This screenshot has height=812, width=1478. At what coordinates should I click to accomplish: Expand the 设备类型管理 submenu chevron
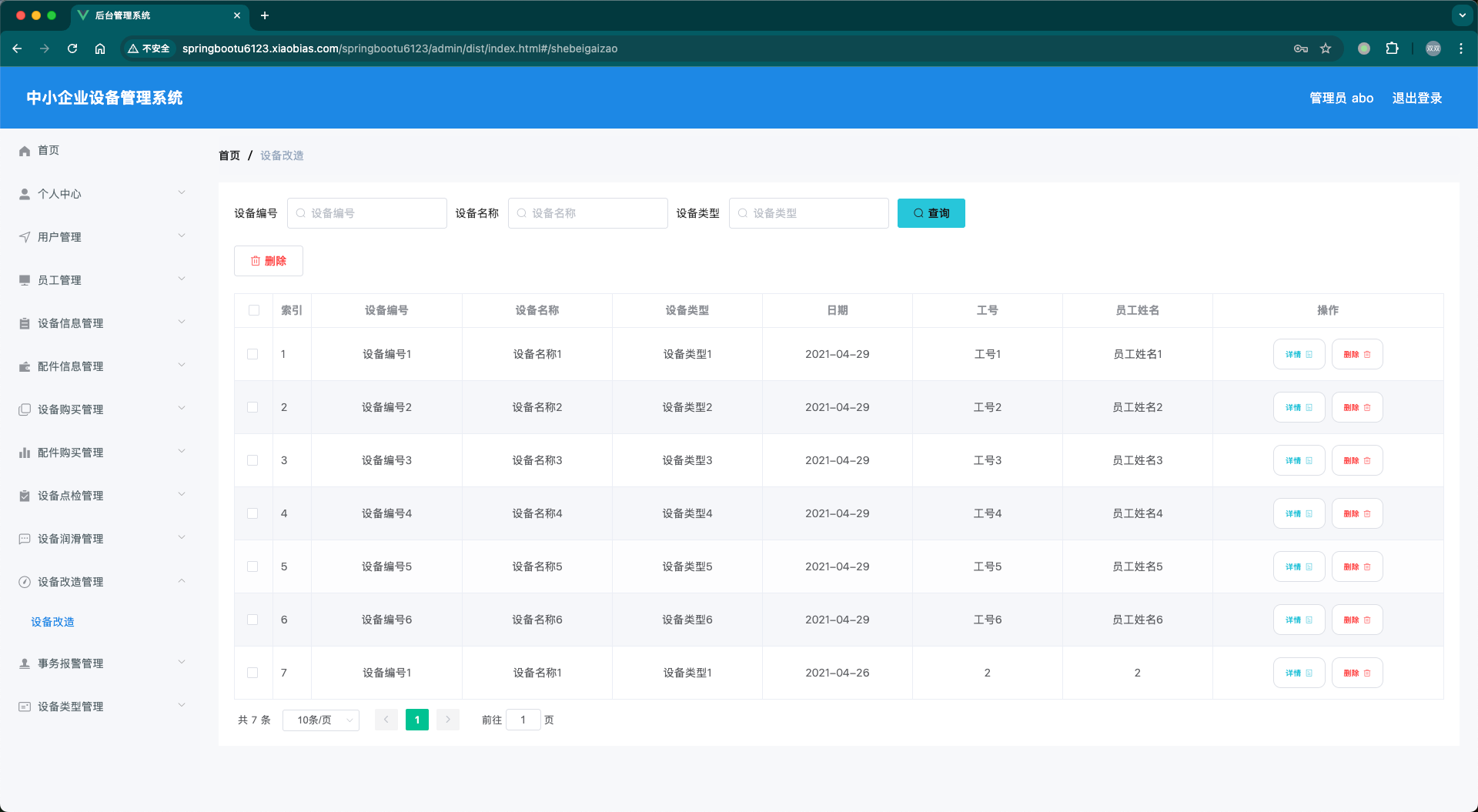tap(182, 705)
